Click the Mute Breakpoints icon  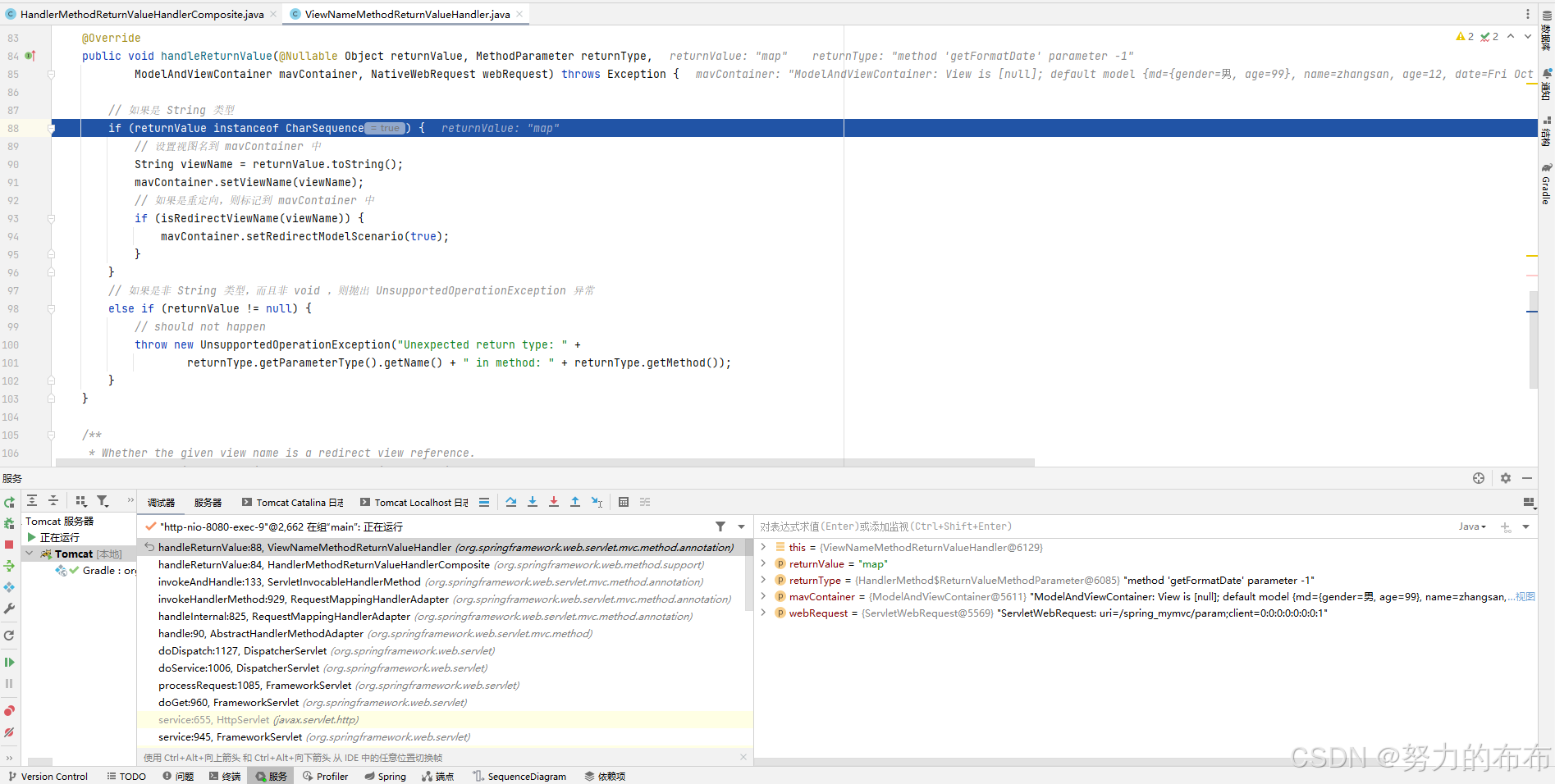click(x=9, y=732)
